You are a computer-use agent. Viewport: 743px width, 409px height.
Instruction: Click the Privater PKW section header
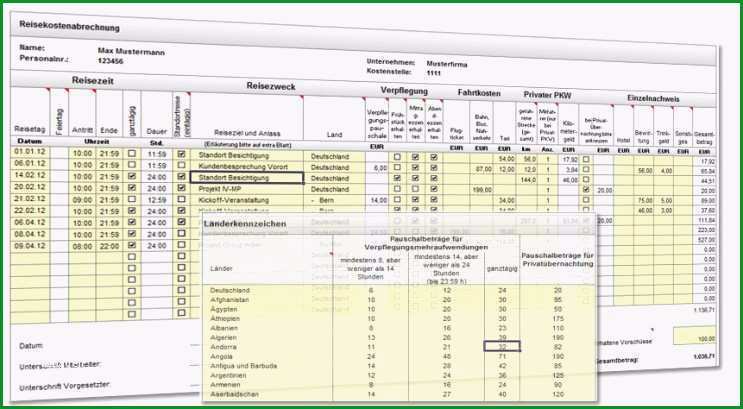coord(547,95)
